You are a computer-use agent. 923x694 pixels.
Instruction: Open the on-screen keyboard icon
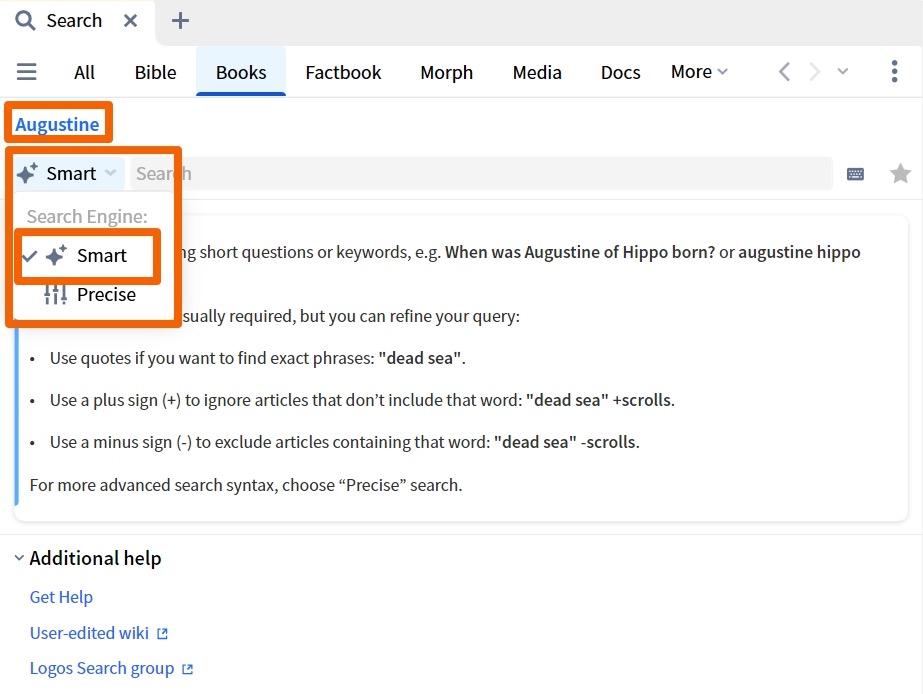(x=855, y=174)
